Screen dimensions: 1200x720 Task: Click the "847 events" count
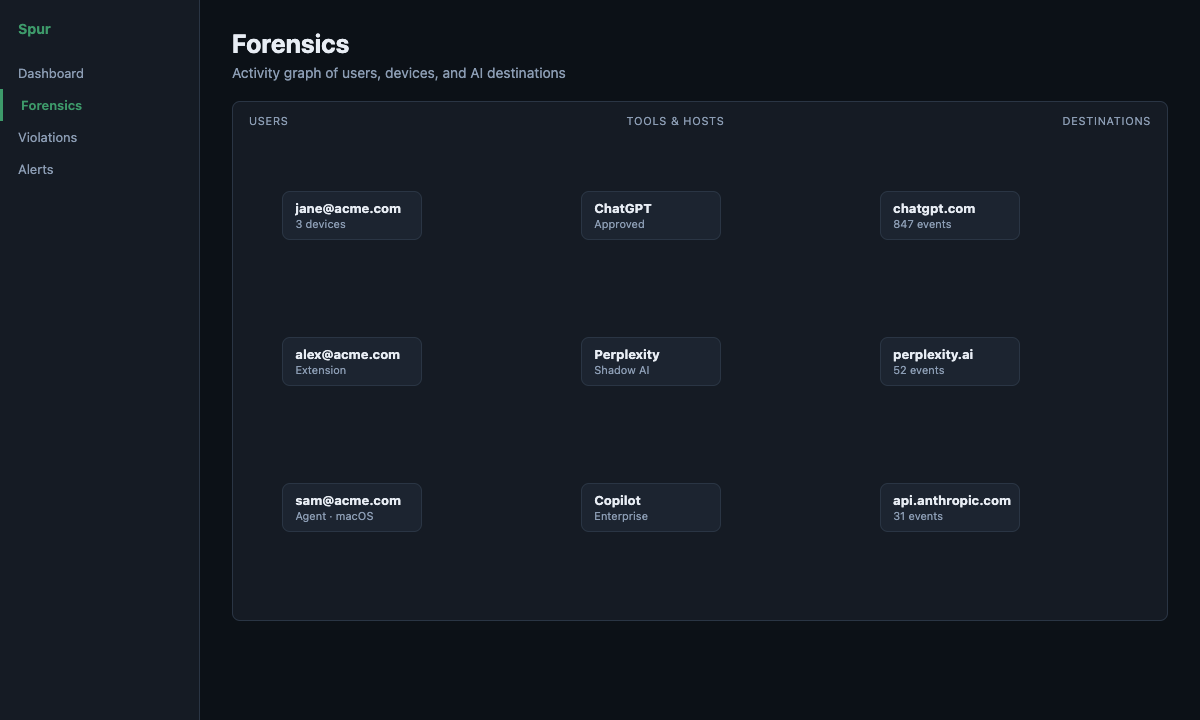click(x=922, y=224)
